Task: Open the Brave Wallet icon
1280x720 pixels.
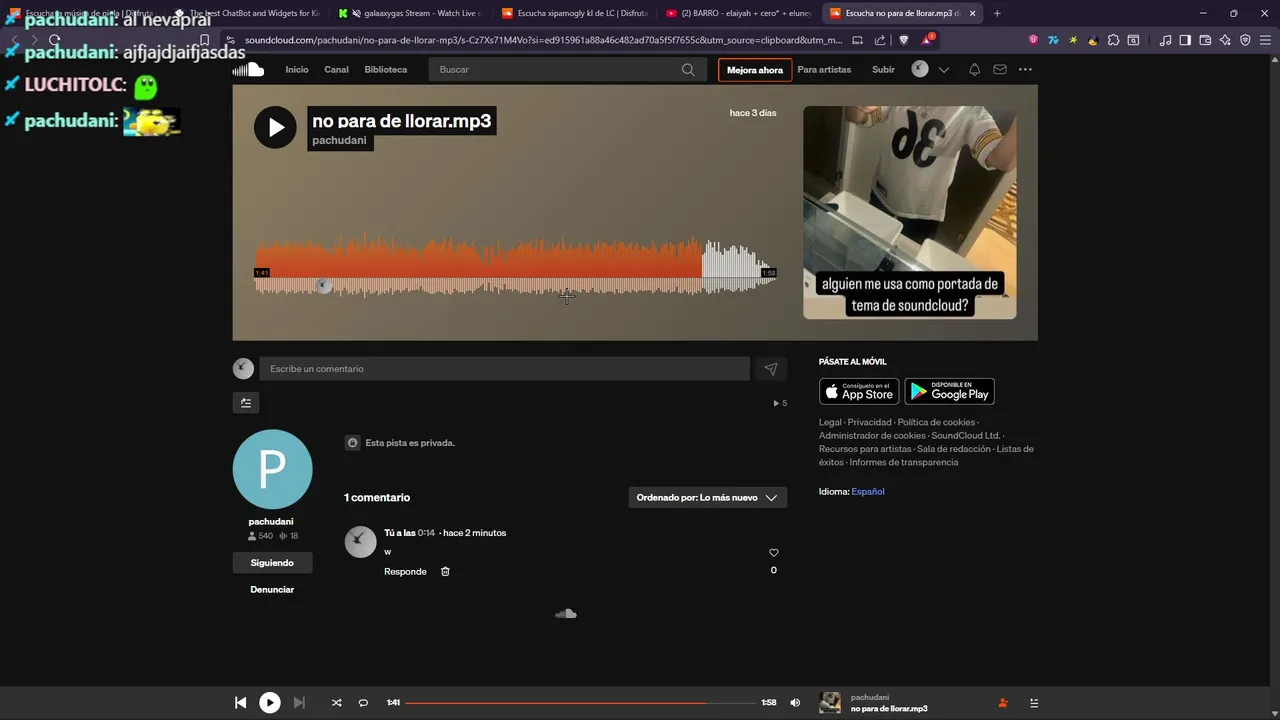Action: 1205,40
